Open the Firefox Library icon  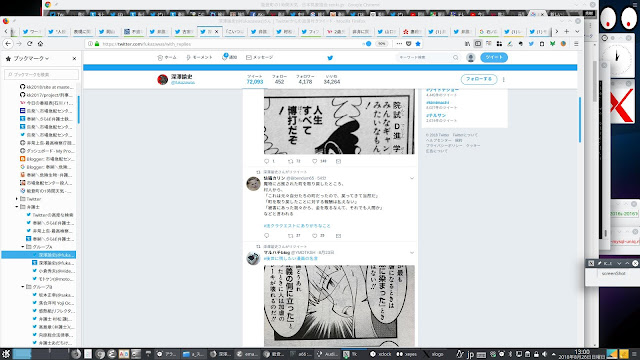(x=467, y=44)
